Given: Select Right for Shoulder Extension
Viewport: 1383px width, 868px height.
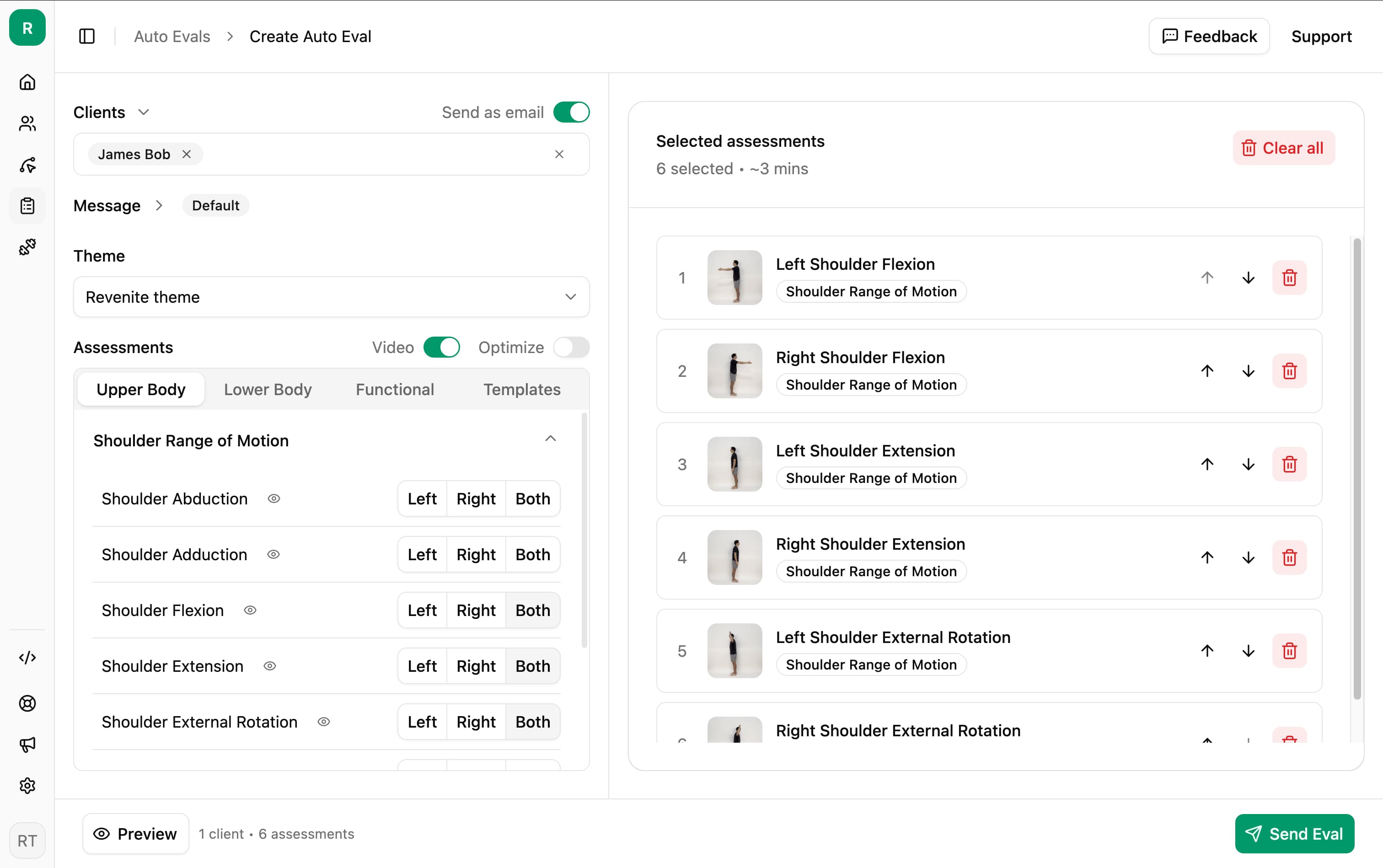Looking at the screenshot, I should click(476, 666).
